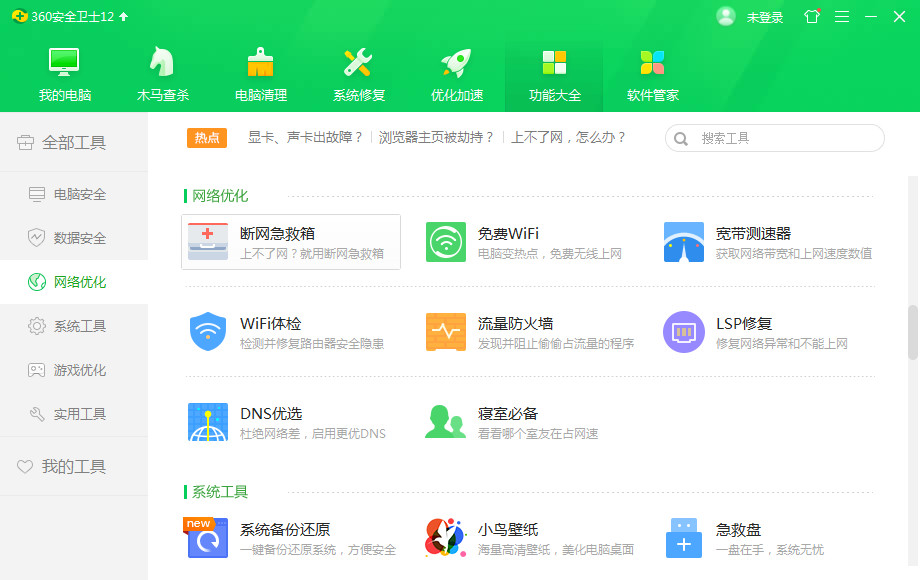920x580 pixels.
Task: Select 游戏优化 sidebar category
Action: 74,370
